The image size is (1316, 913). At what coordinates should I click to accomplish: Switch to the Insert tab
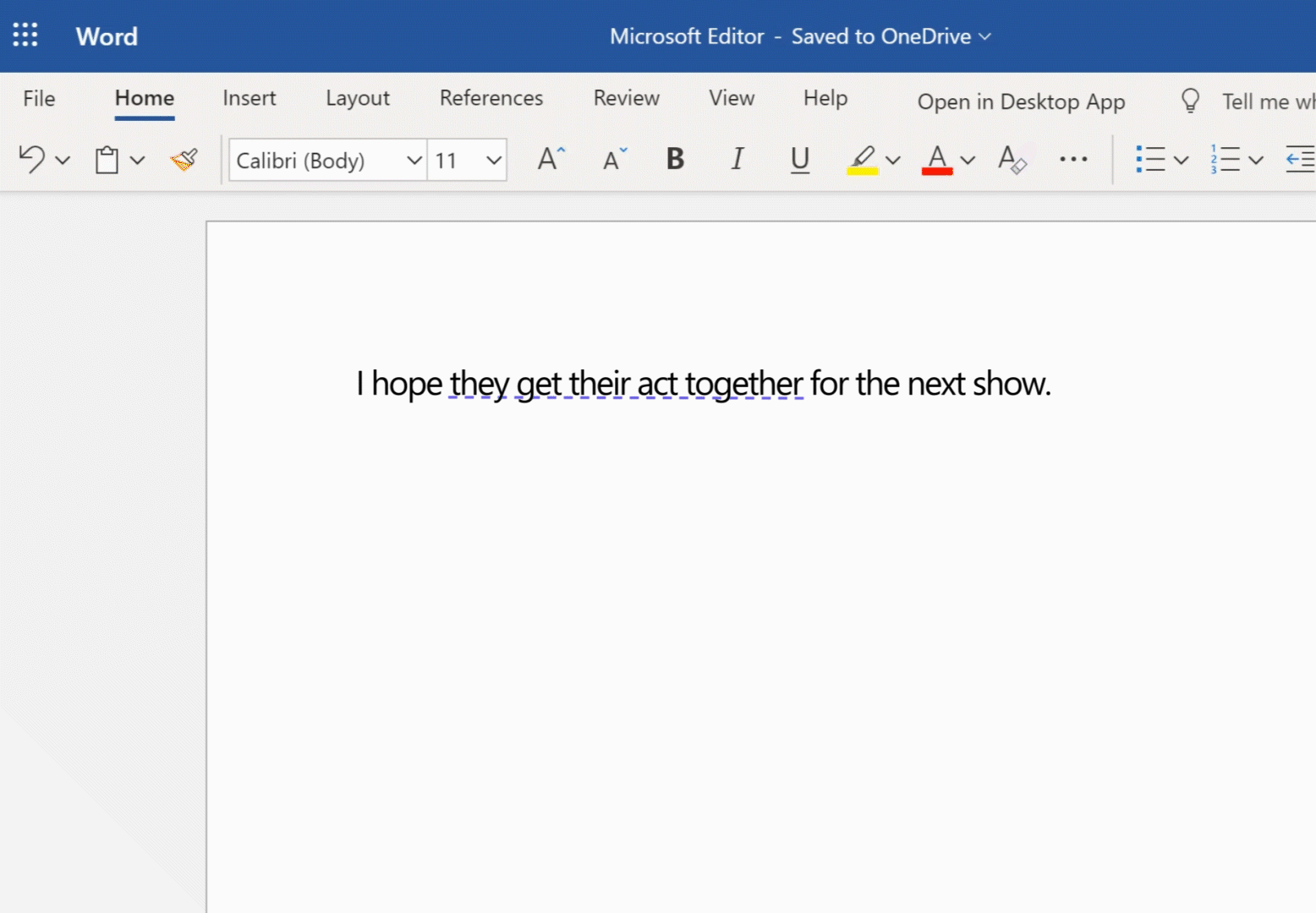point(249,98)
